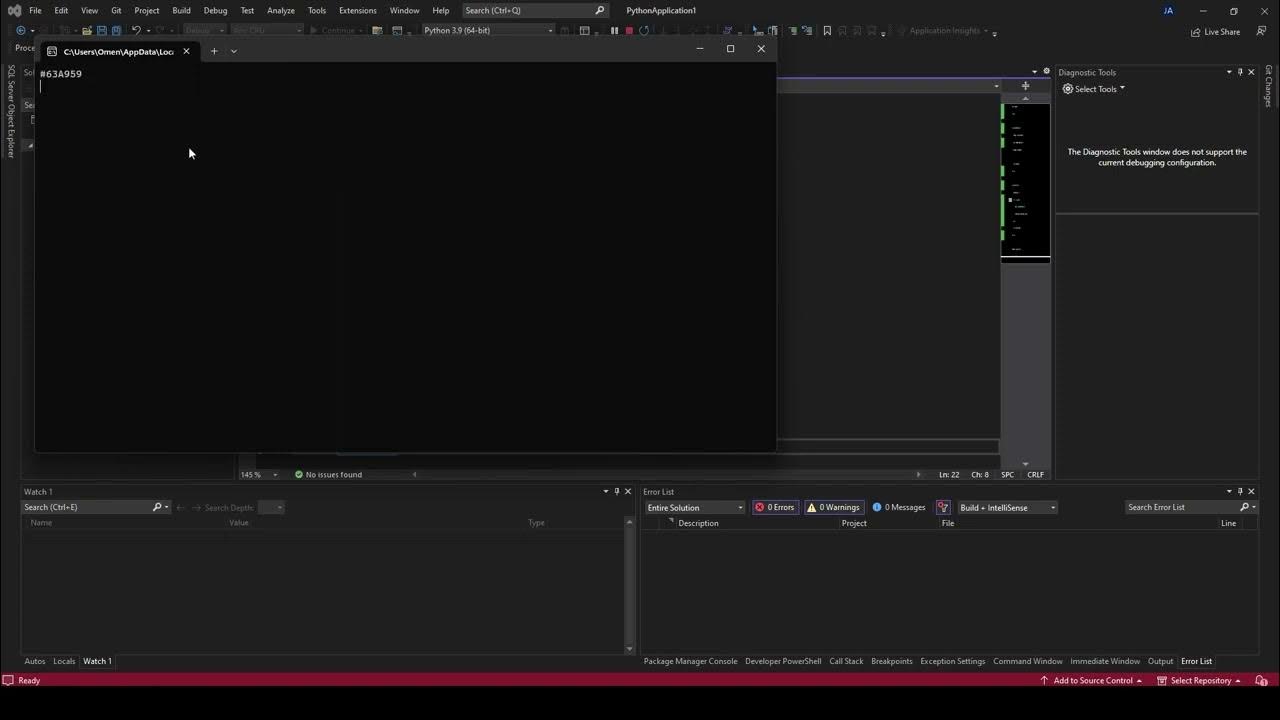Pin the Watch 1 panel
The image size is (1280, 720).
(617, 491)
